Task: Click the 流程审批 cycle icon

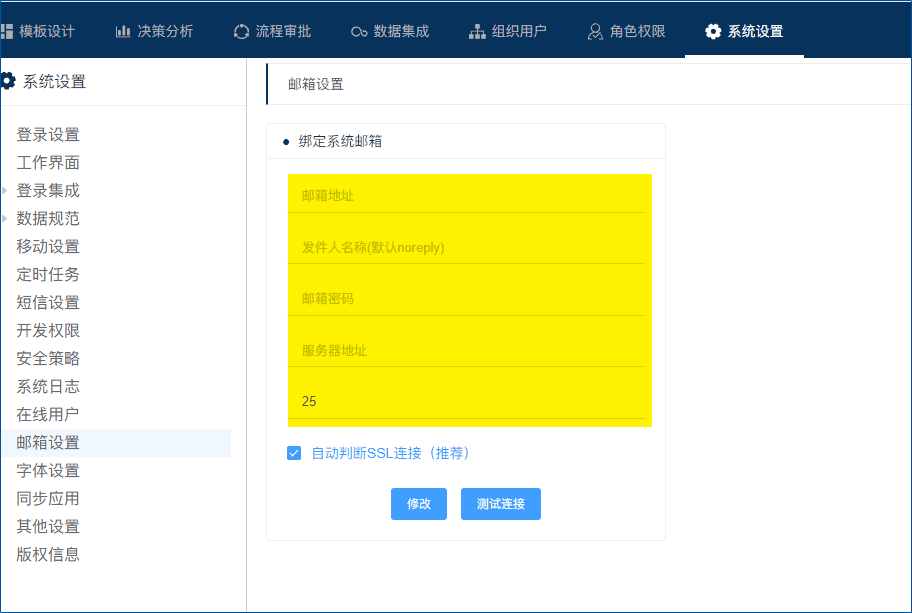Action: (x=241, y=31)
